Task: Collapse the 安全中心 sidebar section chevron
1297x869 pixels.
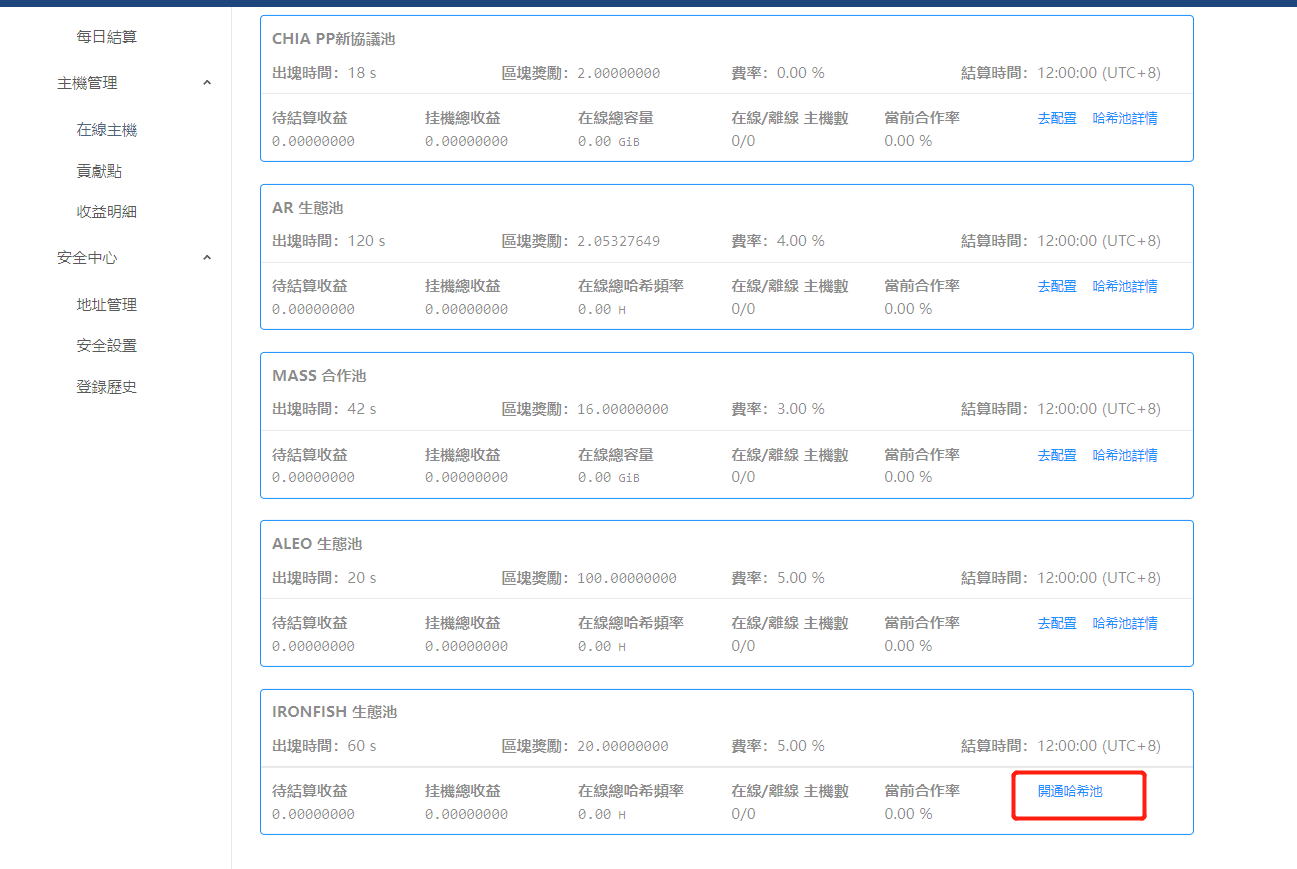Action: (207, 258)
